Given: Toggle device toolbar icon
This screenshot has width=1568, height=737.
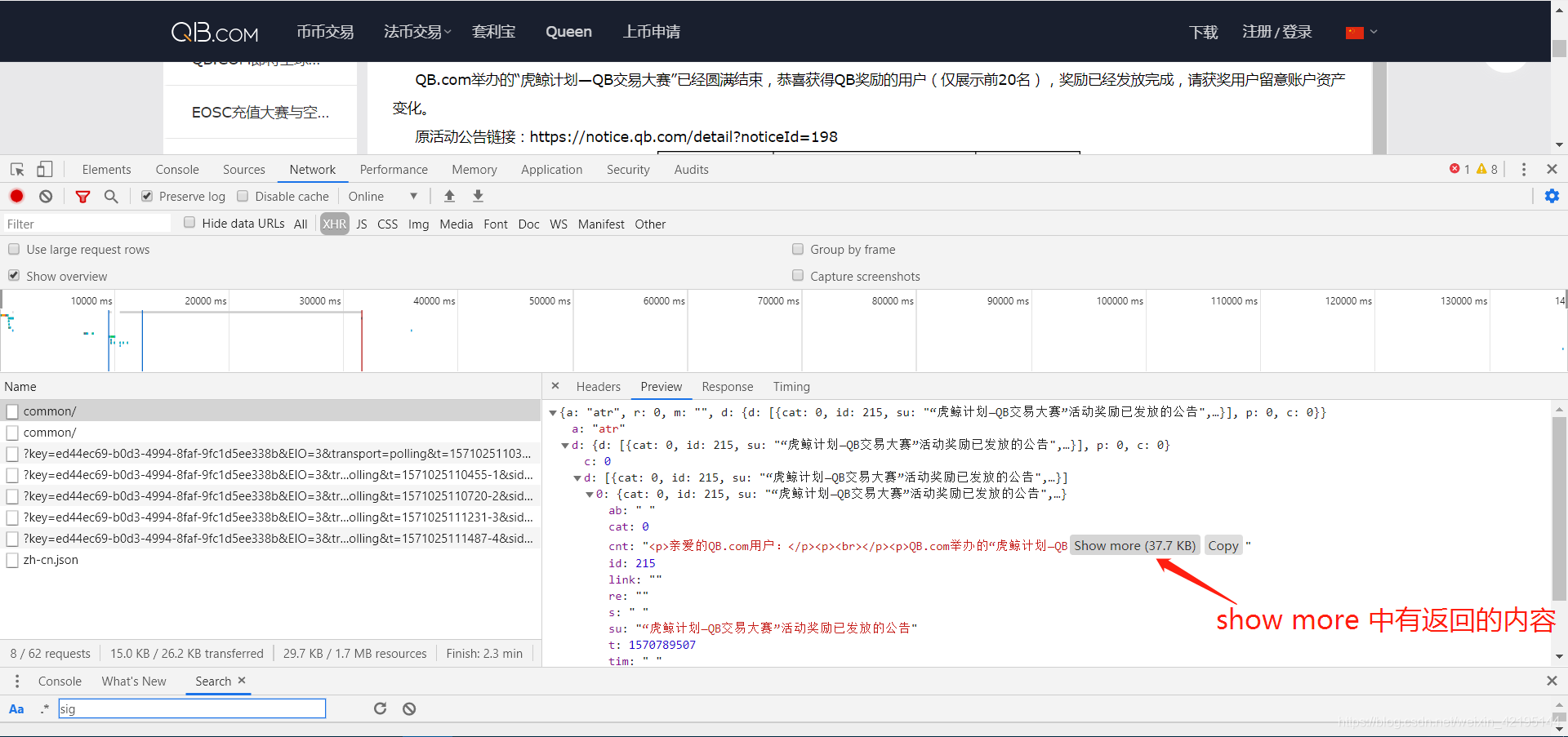Looking at the screenshot, I should click(x=45, y=169).
